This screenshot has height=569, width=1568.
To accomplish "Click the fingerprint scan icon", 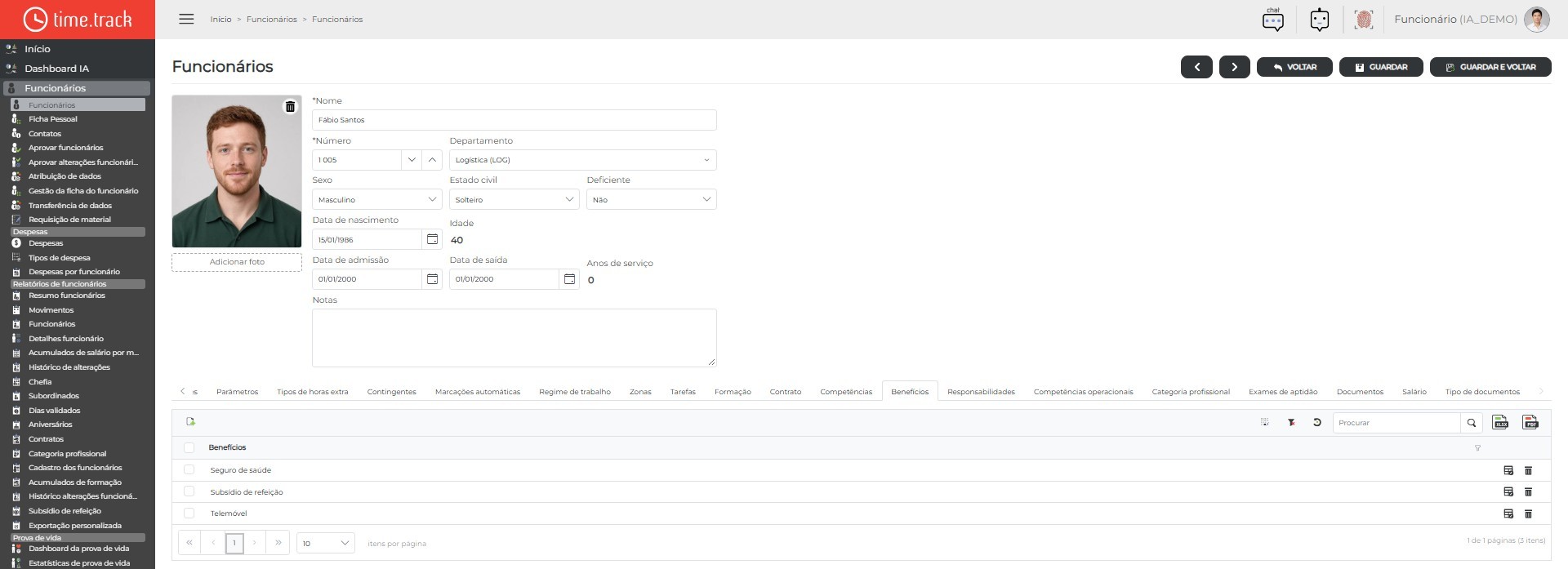I will point(1363,19).
